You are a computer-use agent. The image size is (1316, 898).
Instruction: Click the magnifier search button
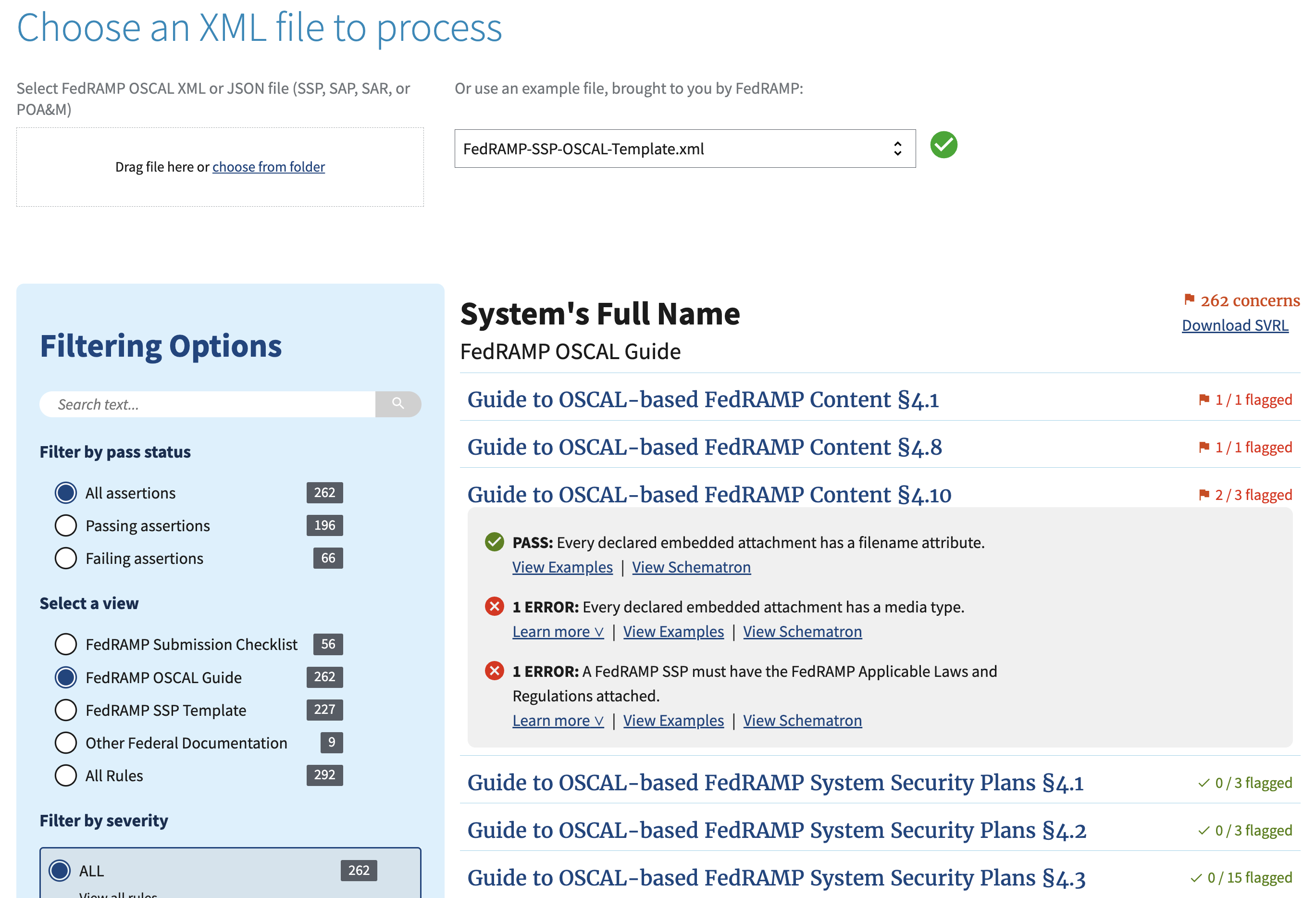[x=397, y=404]
